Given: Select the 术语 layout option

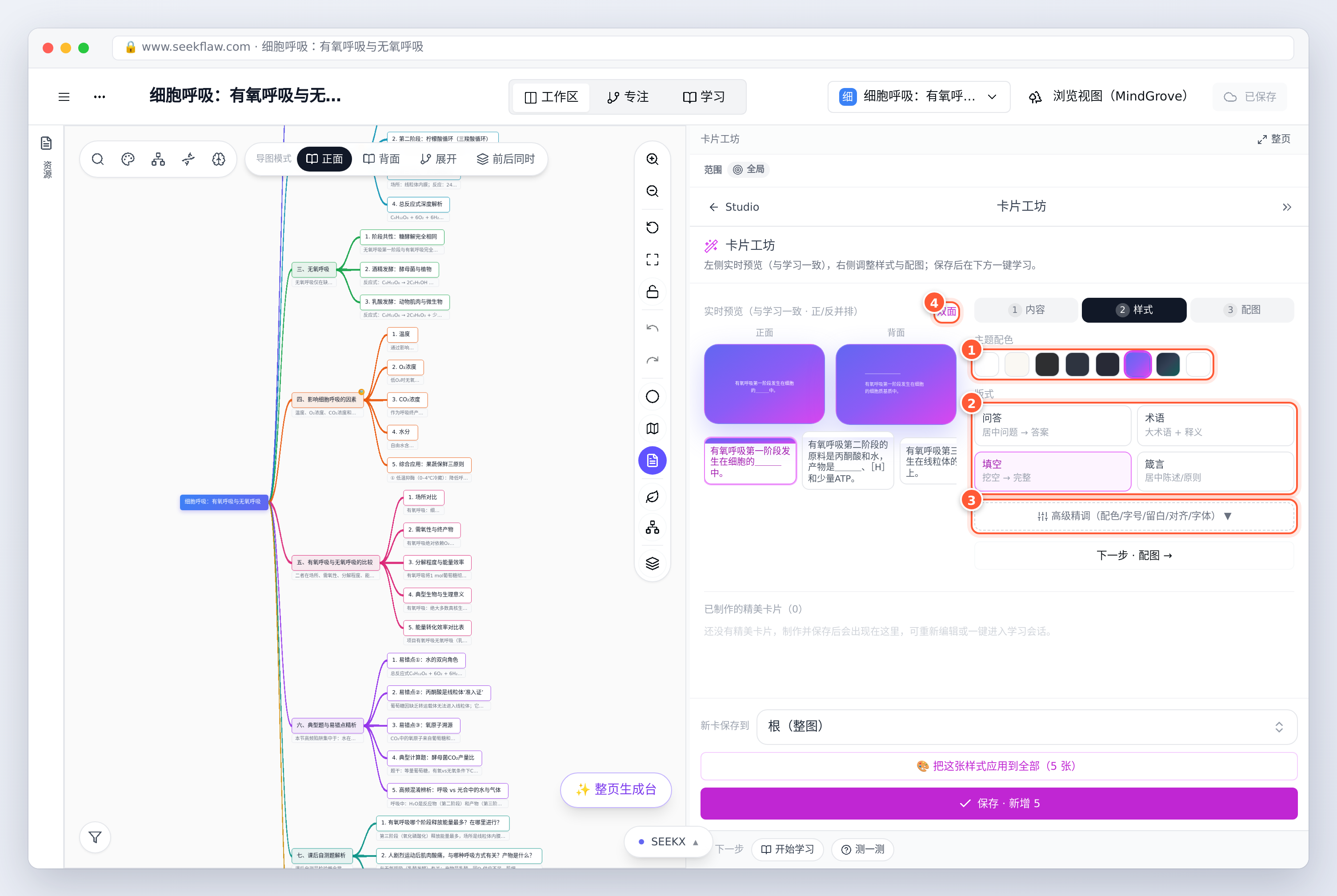Looking at the screenshot, I should tap(1215, 425).
